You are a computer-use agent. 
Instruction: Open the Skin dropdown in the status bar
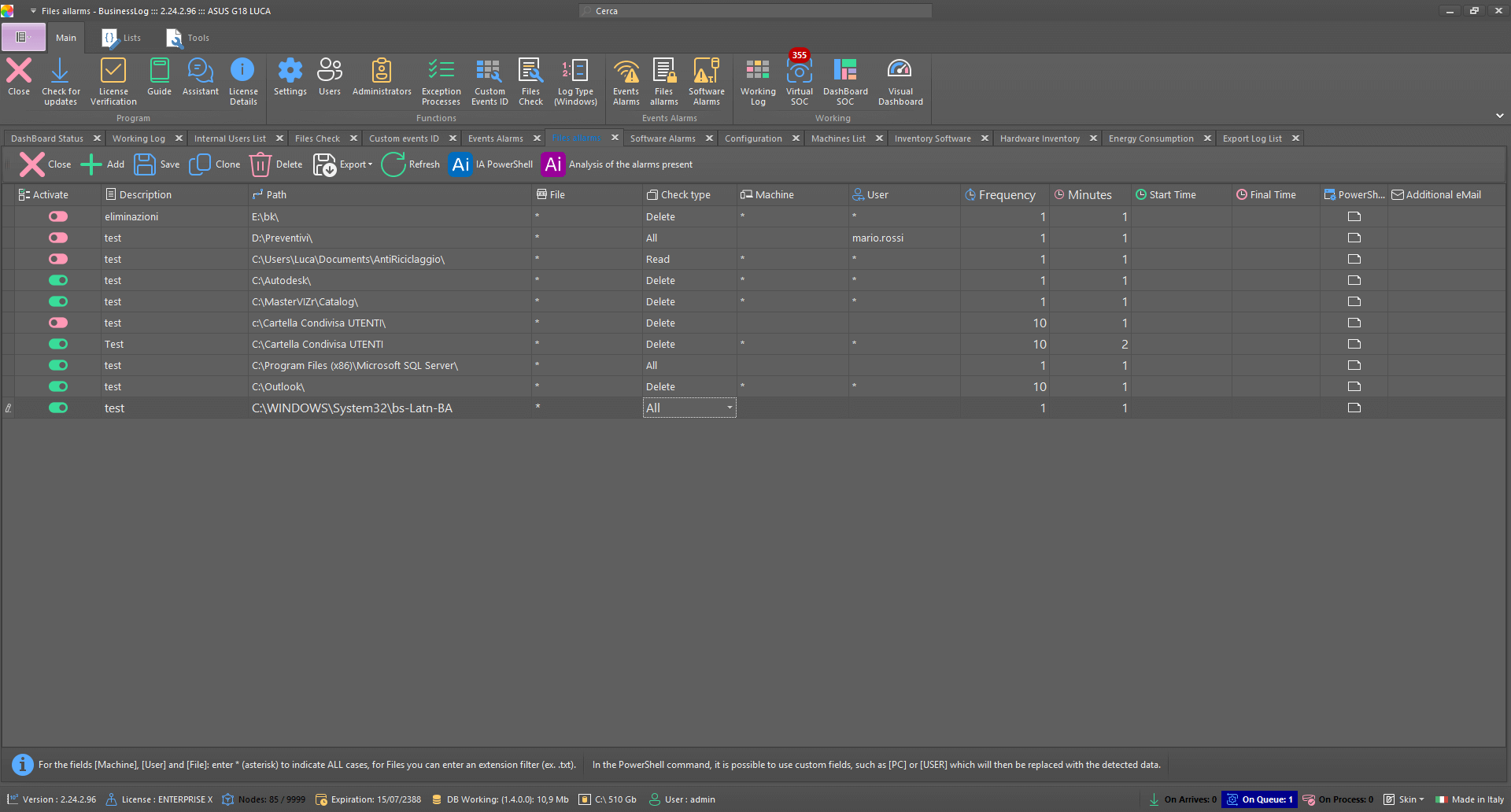coord(1405,799)
